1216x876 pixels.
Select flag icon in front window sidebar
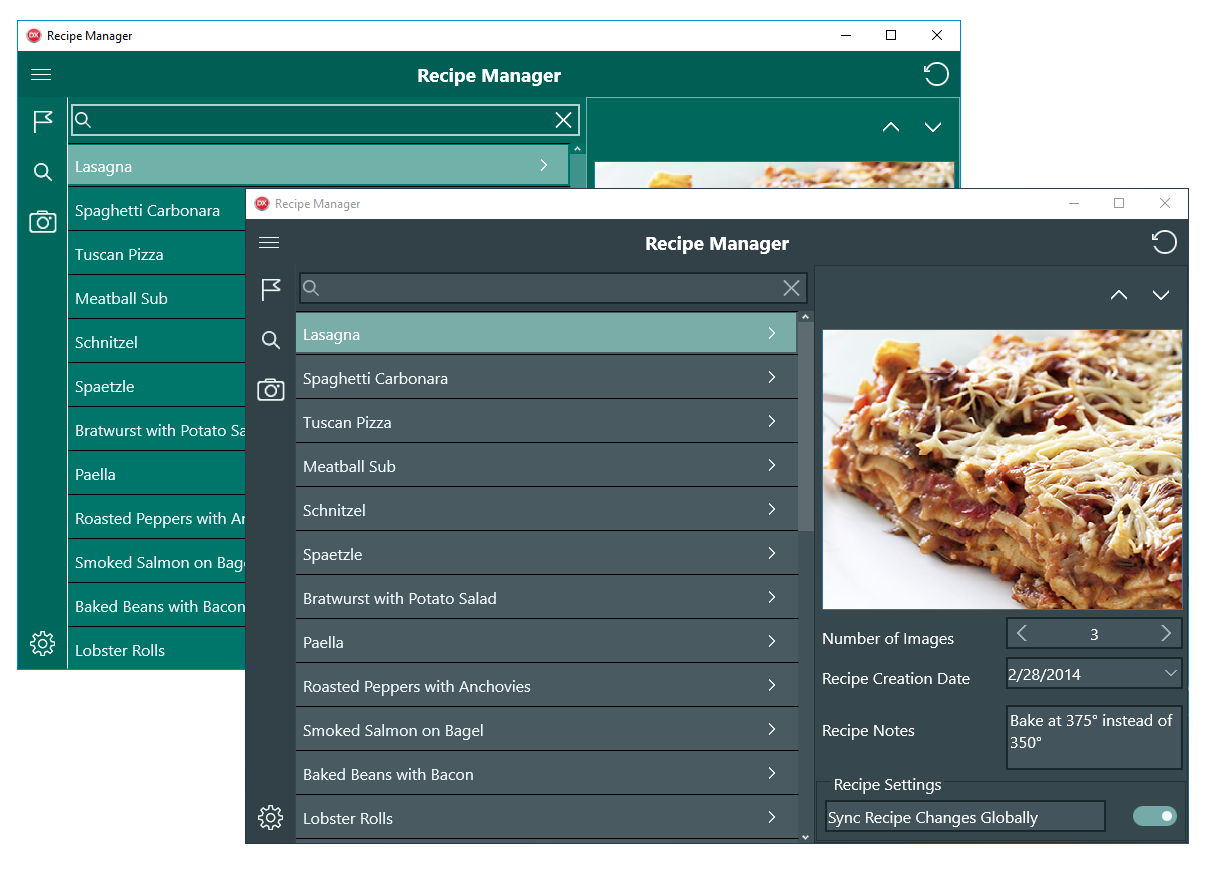[271, 290]
